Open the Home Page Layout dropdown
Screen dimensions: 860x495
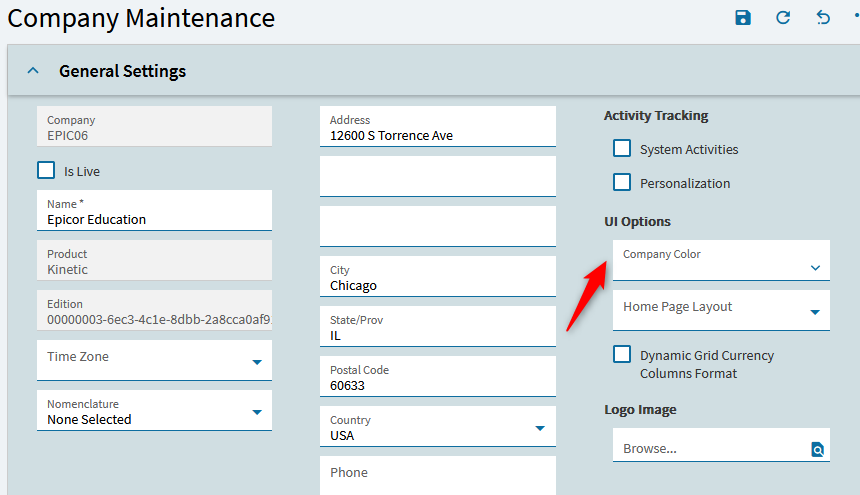coord(815,312)
